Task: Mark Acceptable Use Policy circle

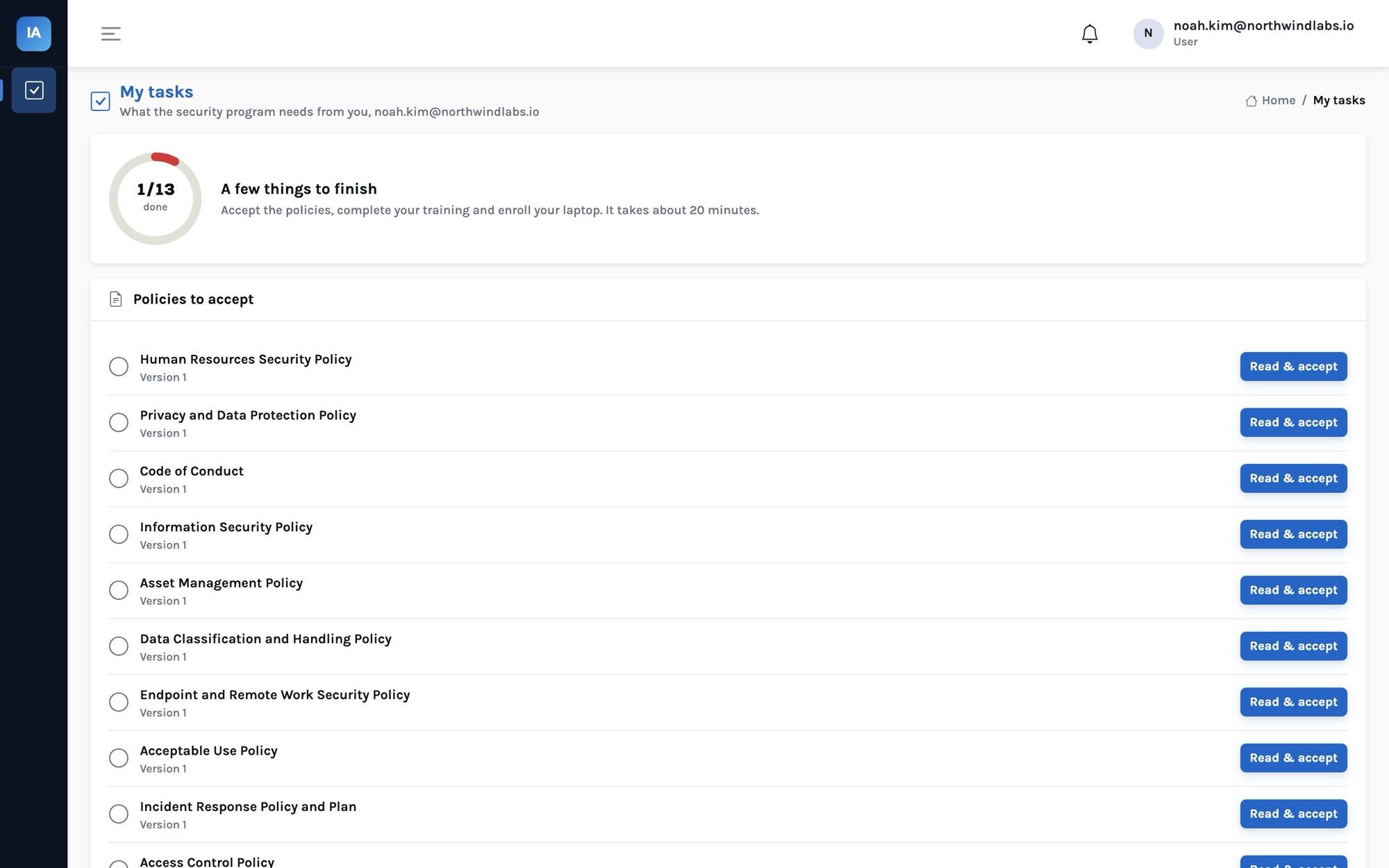Action: click(x=119, y=758)
